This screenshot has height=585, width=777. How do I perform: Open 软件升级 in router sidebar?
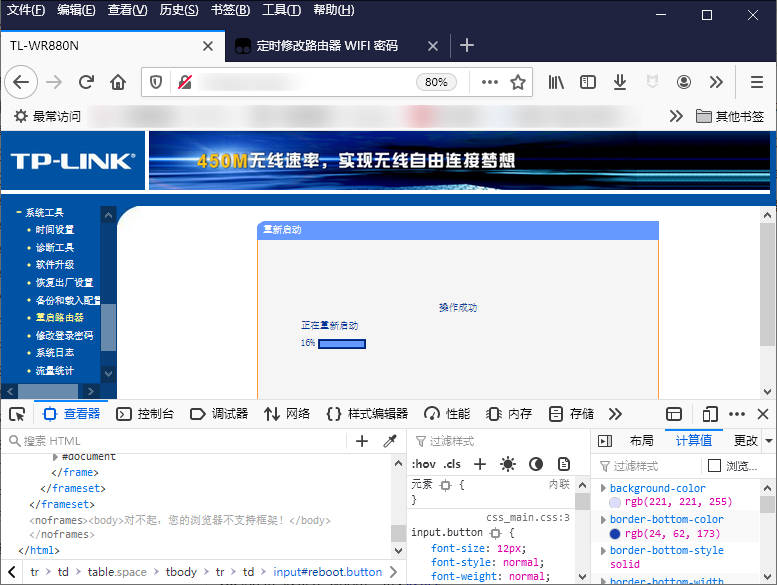pyautogui.click(x=55, y=265)
